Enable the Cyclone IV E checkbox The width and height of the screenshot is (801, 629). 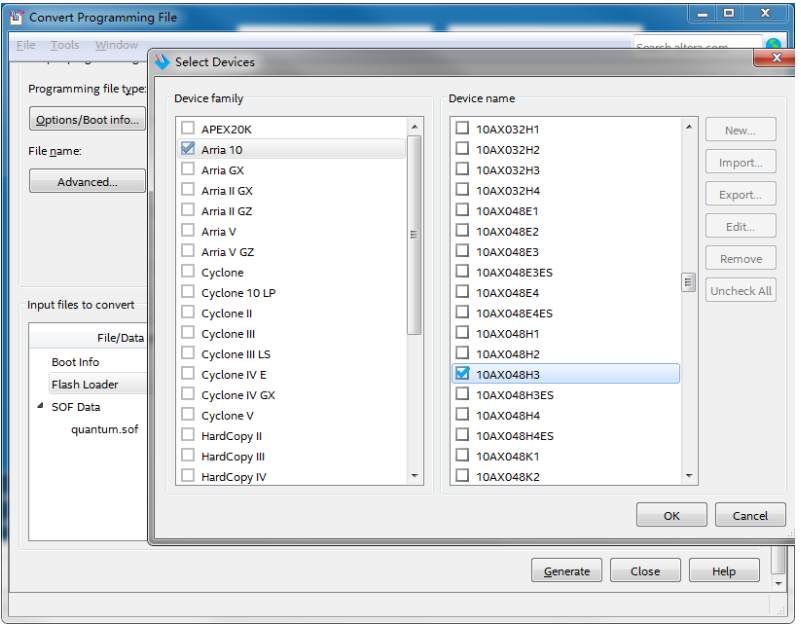pos(188,373)
